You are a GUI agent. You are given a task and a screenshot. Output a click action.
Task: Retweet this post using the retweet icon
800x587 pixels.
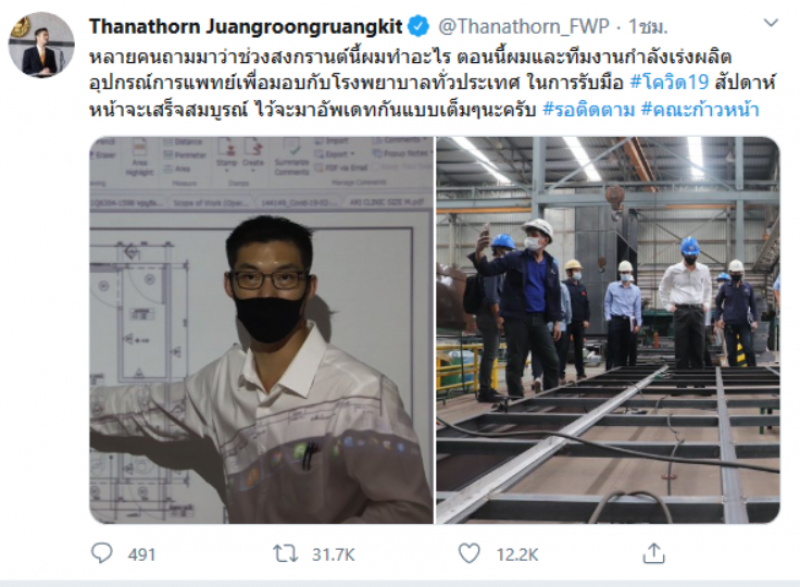(285, 553)
